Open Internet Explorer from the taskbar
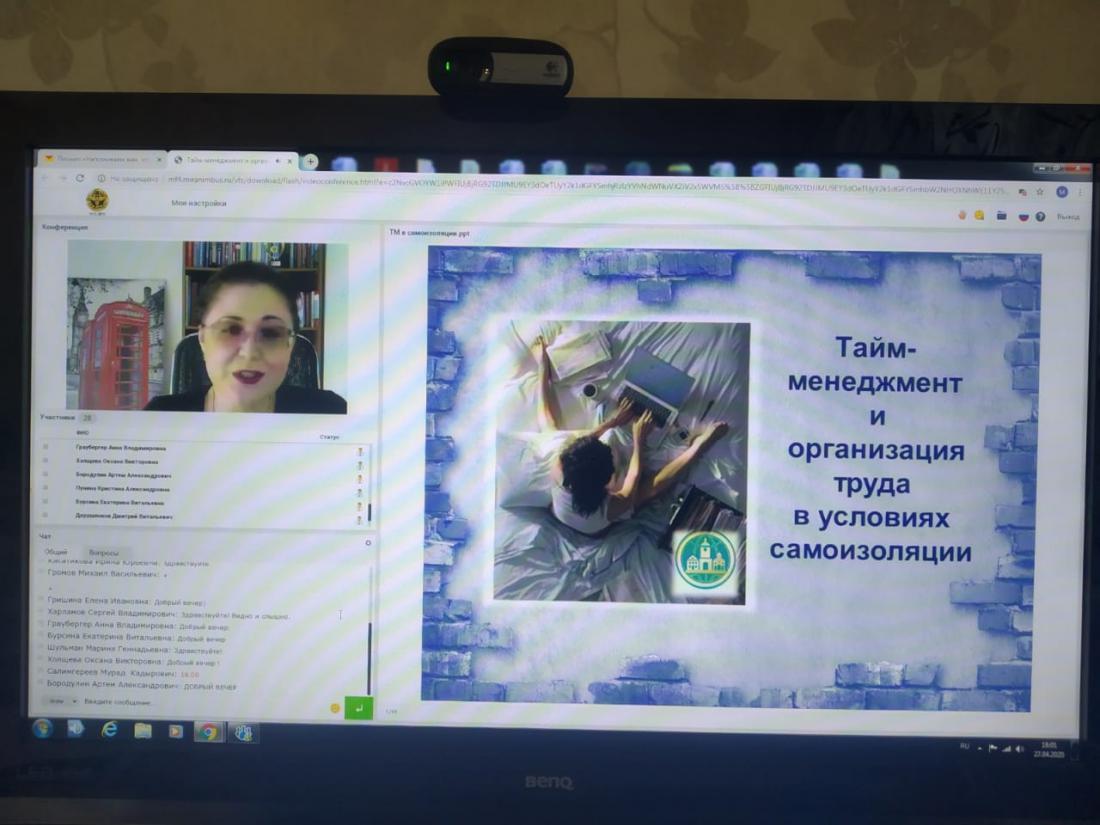1100x825 pixels. tap(109, 730)
